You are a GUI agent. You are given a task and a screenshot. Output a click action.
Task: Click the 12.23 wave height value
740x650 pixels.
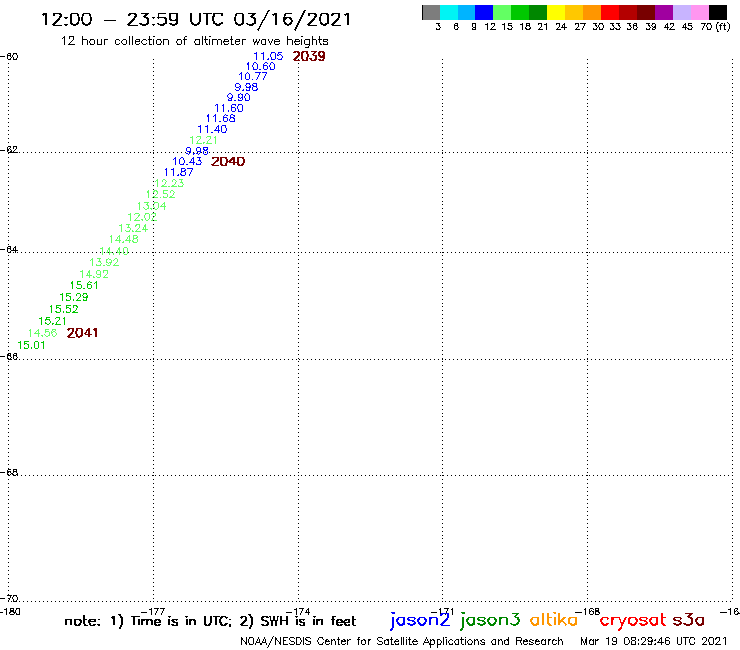click(169, 183)
